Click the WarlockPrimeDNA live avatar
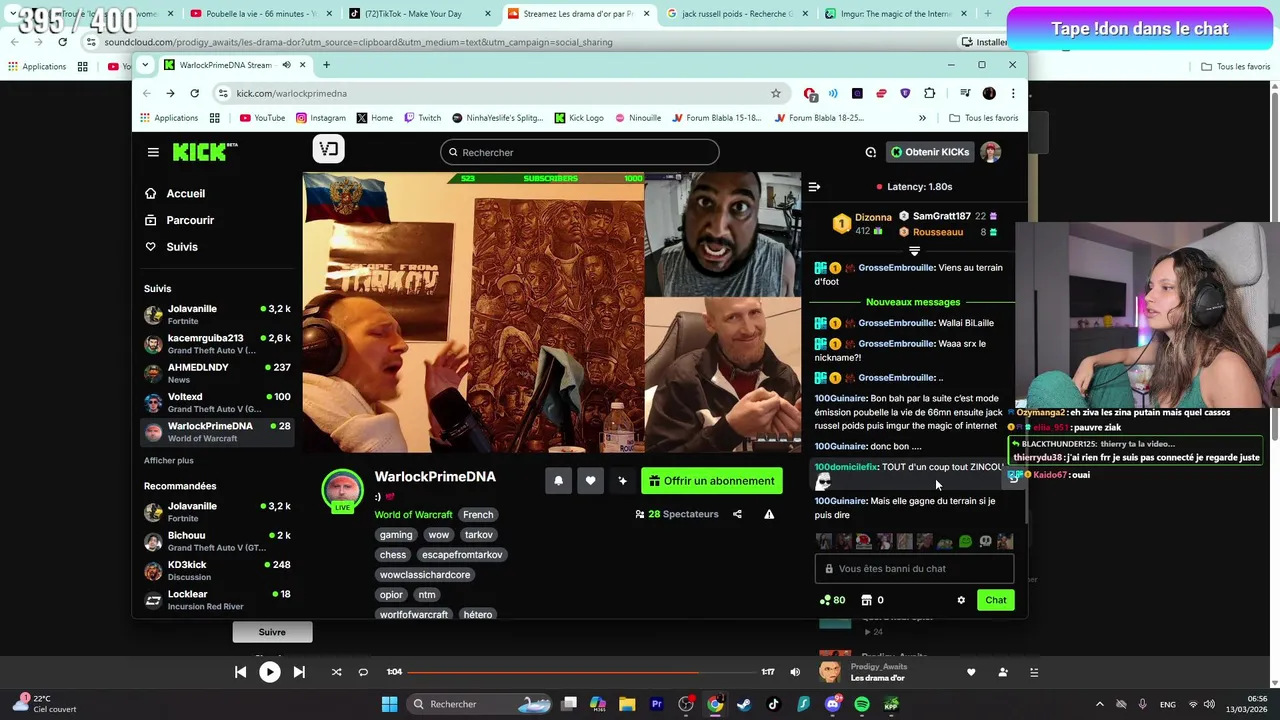 (x=342, y=489)
